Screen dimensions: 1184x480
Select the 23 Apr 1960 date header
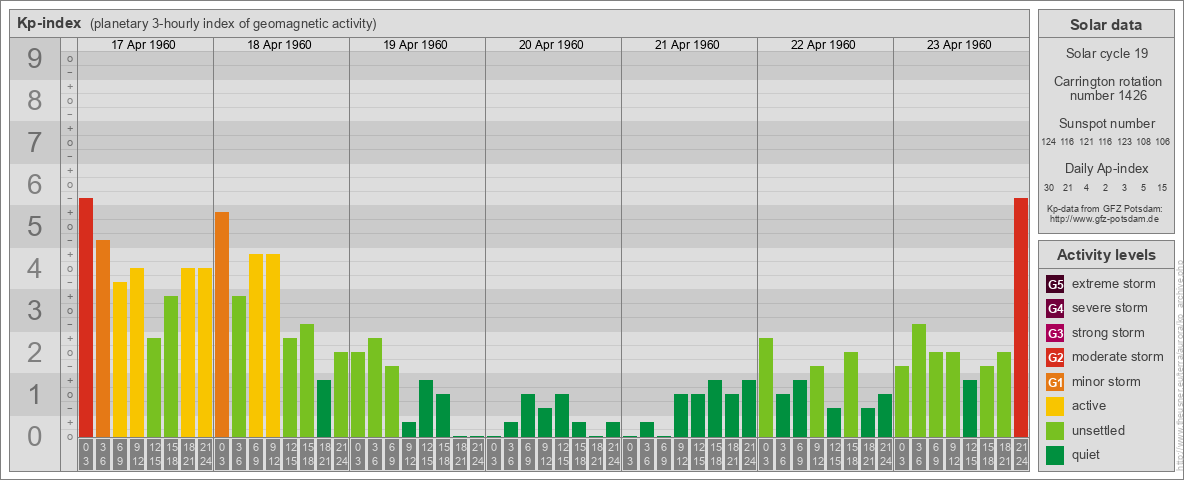[x=959, y=45]
